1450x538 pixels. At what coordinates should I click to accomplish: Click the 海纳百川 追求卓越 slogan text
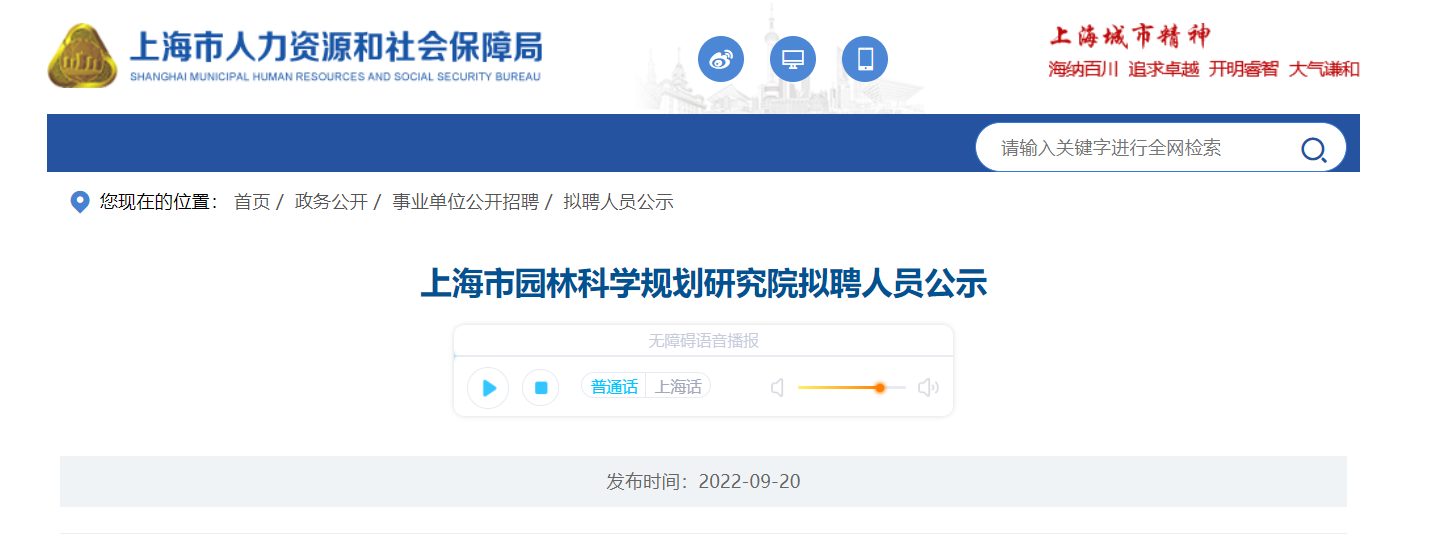[x=1123, y=69]
